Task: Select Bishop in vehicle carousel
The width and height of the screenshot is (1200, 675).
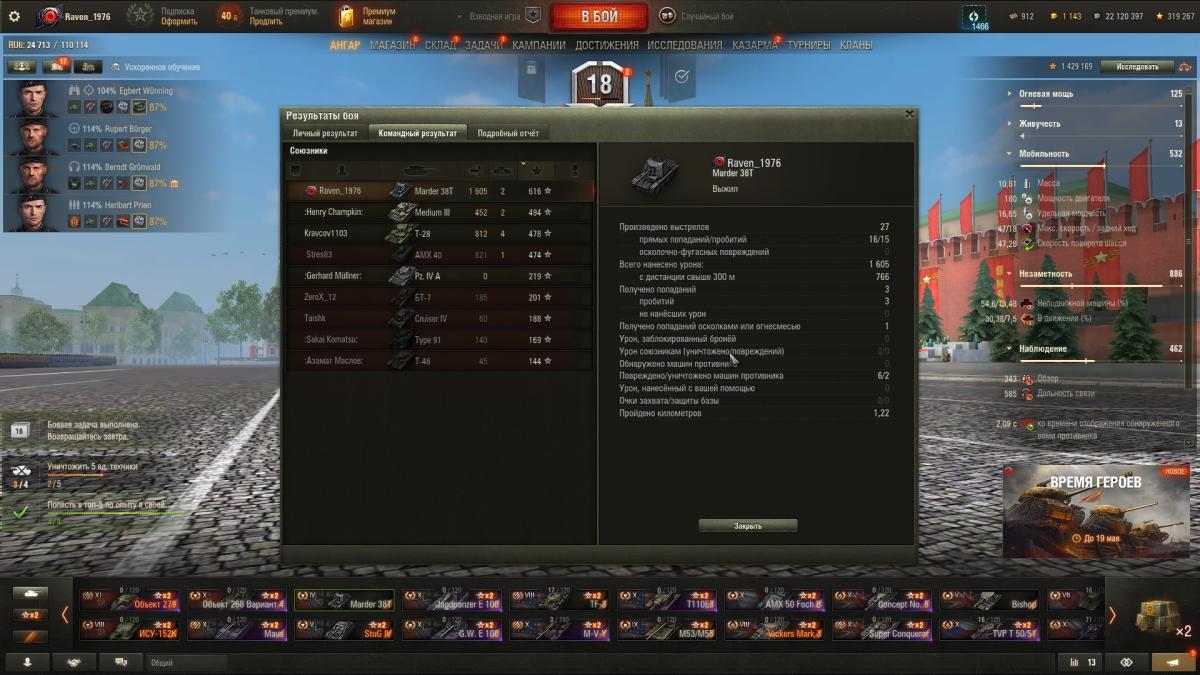Action: tap(990, 600)
